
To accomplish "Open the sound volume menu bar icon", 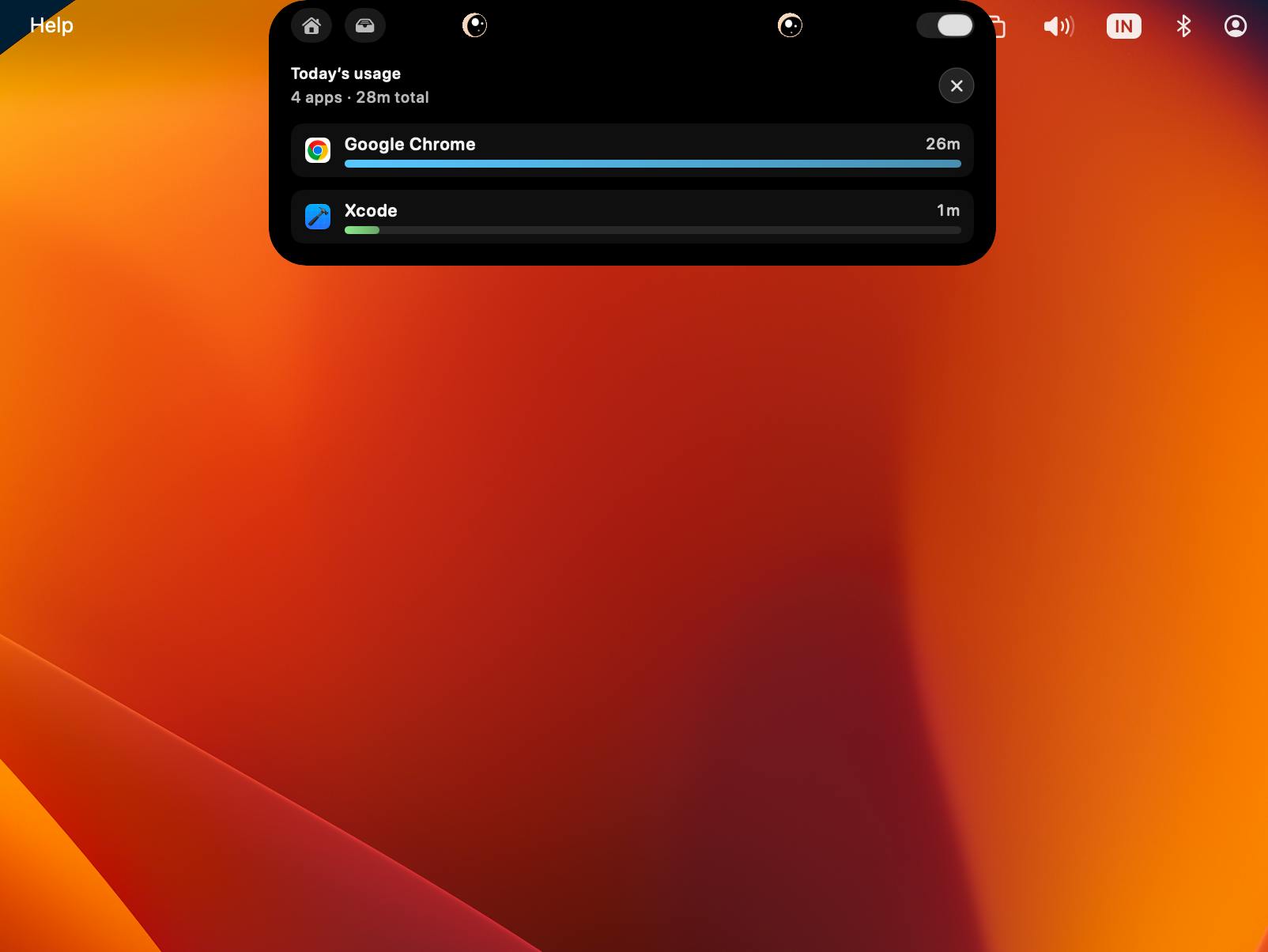I will pyautogui.click(x=1059, y=26).
